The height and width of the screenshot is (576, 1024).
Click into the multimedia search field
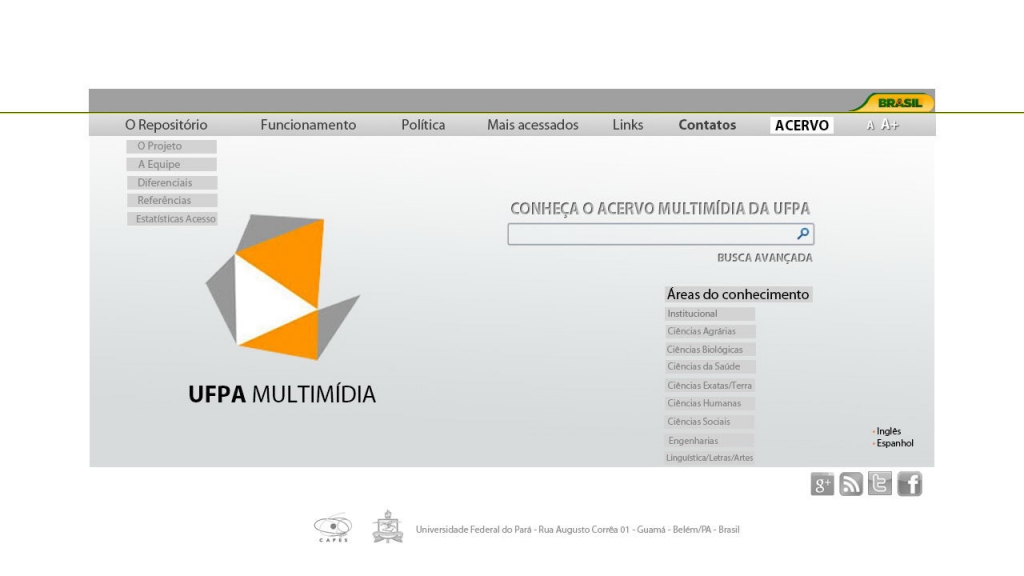click(661, 234)
